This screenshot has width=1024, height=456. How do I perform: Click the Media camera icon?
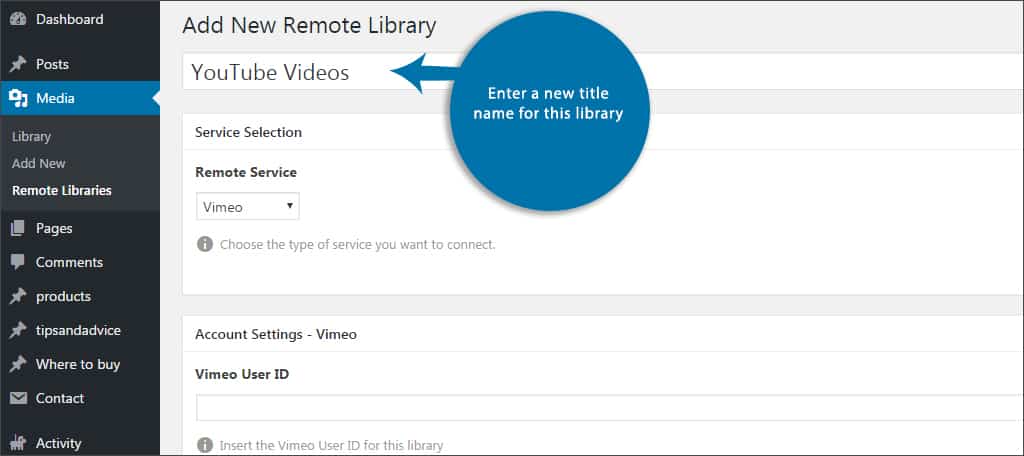click(18, 98)
